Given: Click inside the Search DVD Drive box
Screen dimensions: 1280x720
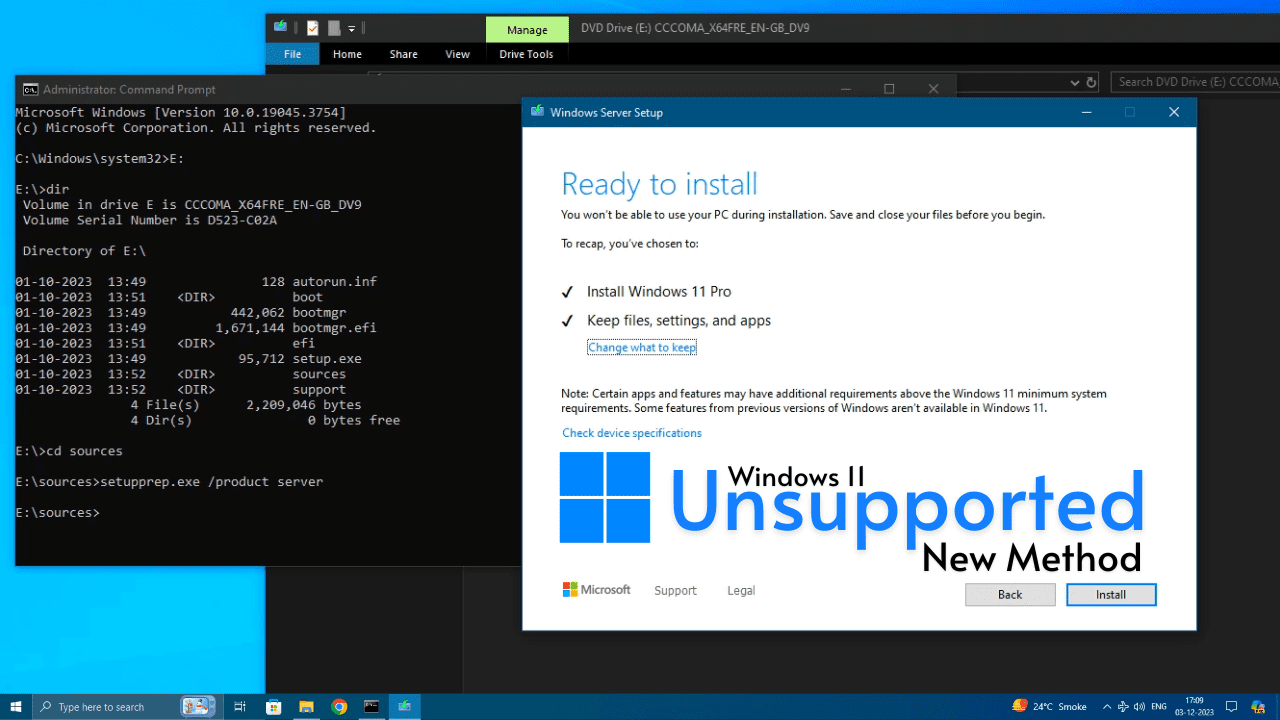Looking at the screenshot, I should click(1195, 82).
